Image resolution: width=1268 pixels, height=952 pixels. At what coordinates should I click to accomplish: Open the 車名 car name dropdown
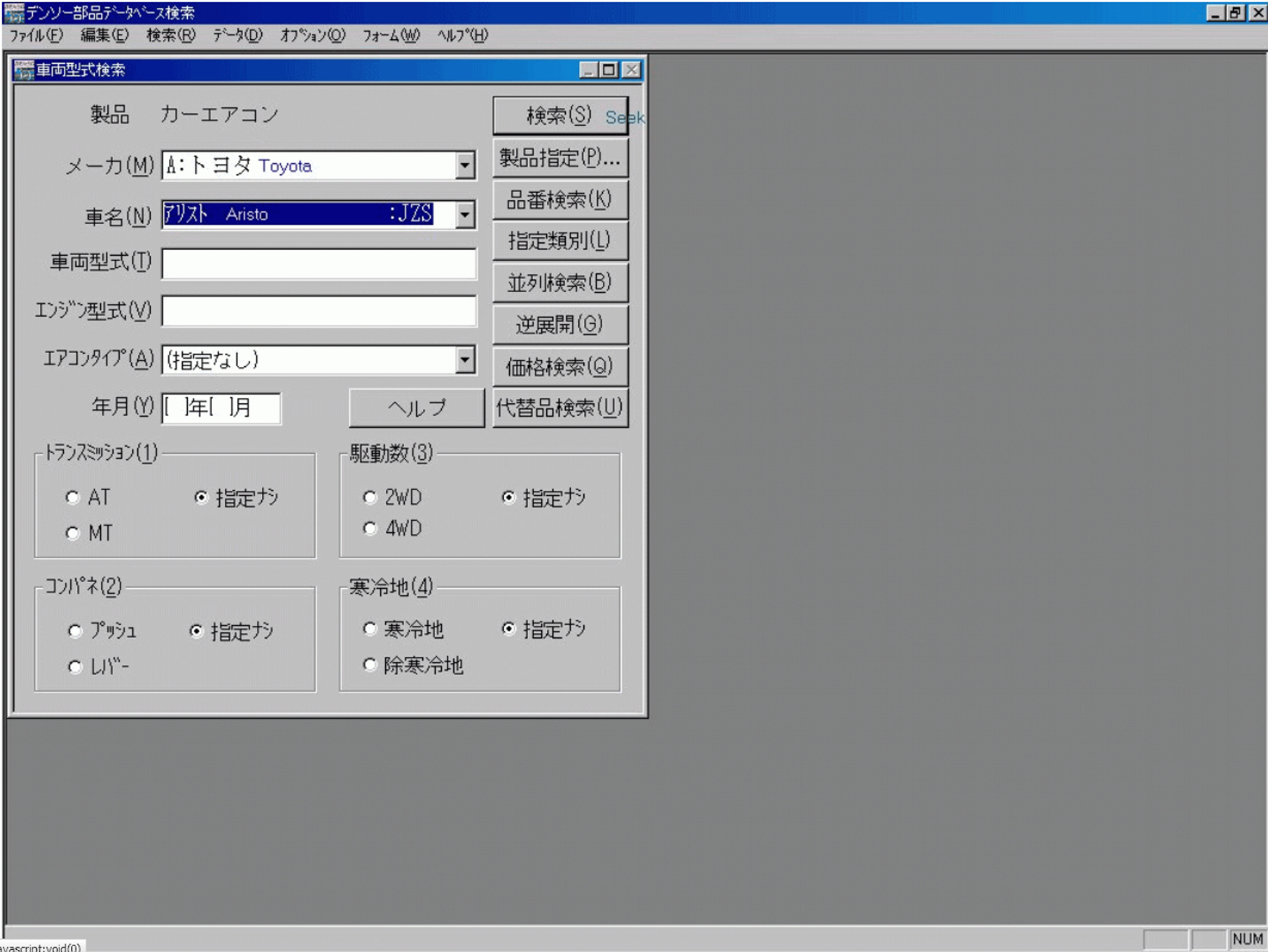pos(465,215)
